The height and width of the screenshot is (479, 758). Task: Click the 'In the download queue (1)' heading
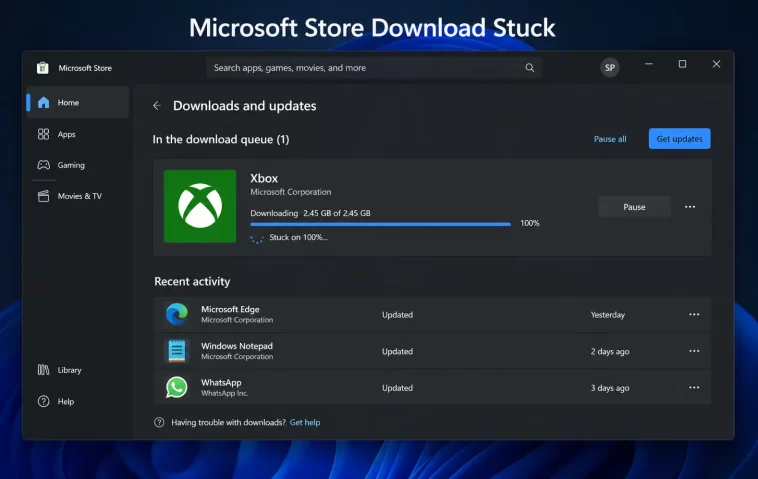tap(221, 139)
